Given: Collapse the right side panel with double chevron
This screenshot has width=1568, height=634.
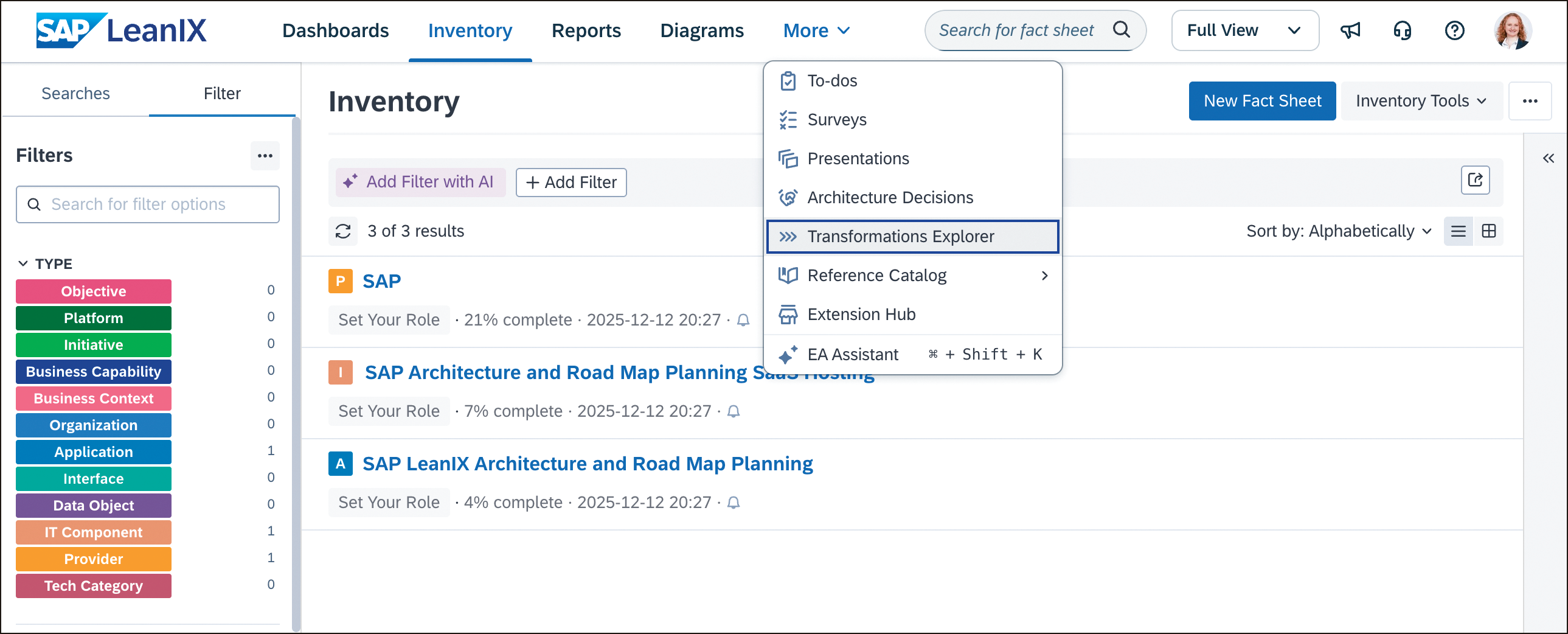Looking at the screenshot, I should (x=1549, y=158).
